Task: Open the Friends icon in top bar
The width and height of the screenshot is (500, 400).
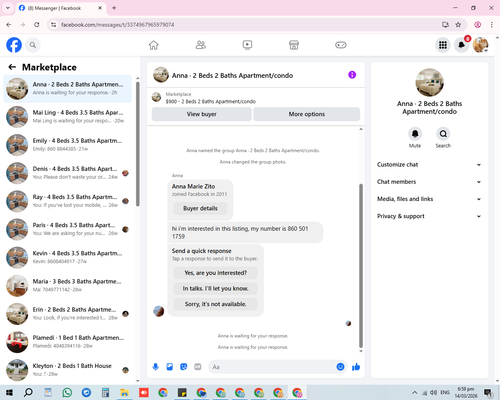Action: coord(201,45)
